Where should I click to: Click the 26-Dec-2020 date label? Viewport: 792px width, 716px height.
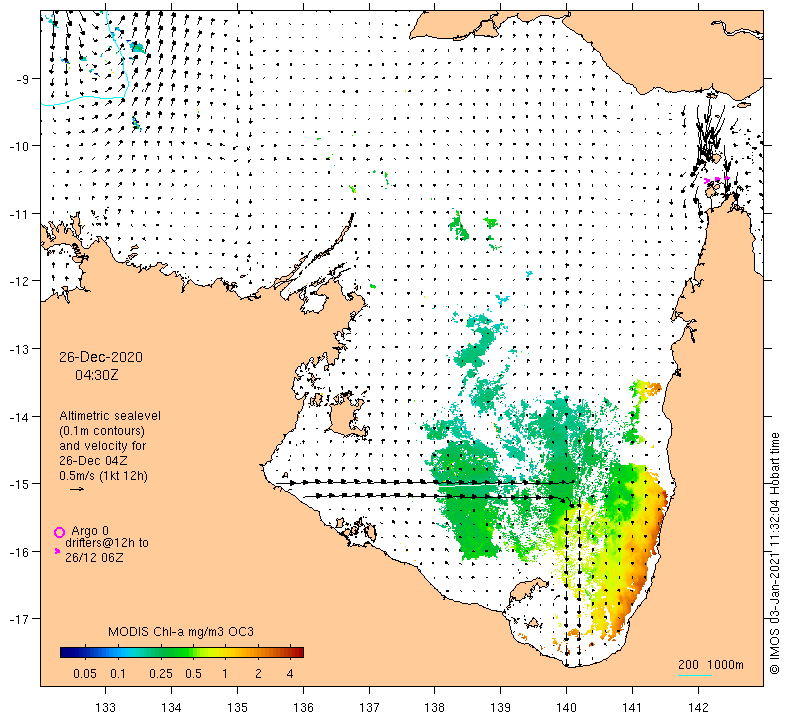tap(101, 357)
